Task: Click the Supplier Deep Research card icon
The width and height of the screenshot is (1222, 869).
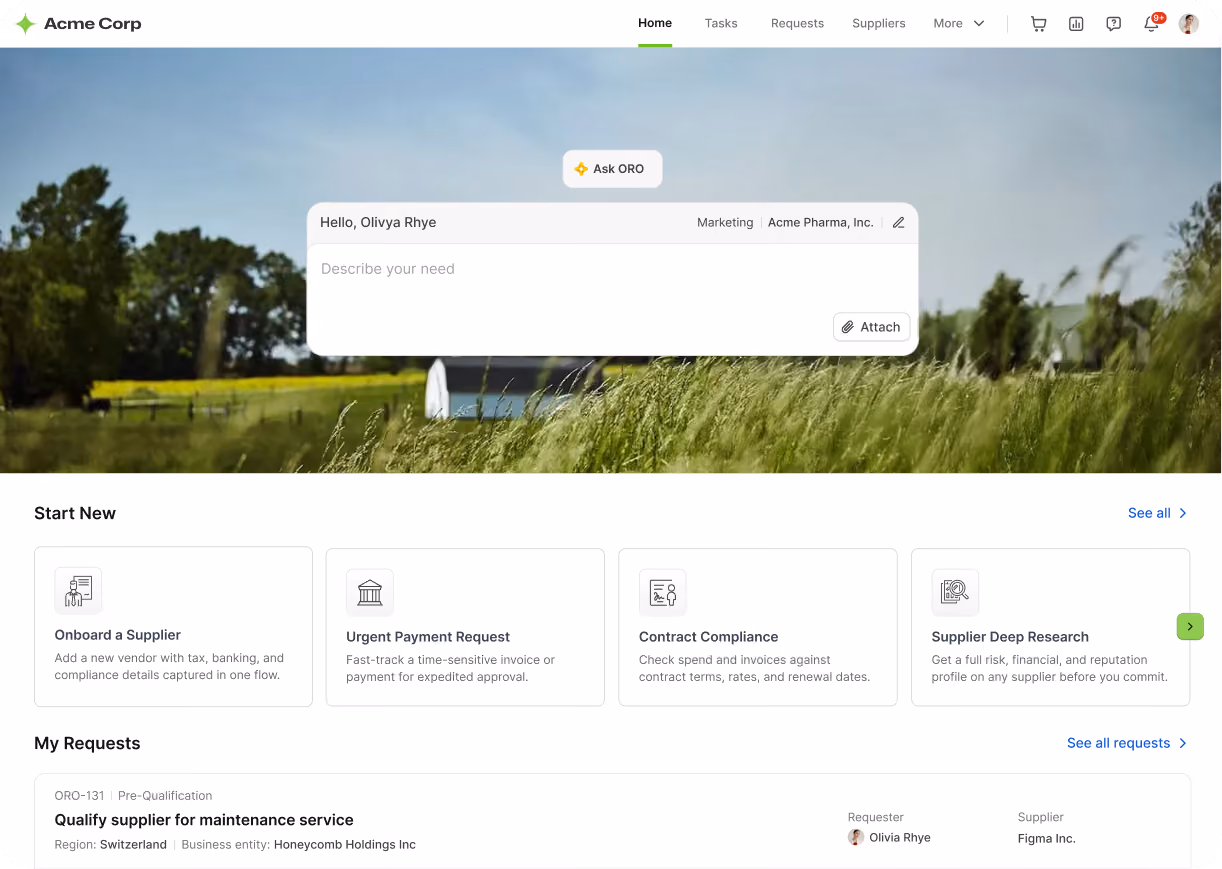Action: [x=955, y=593]
